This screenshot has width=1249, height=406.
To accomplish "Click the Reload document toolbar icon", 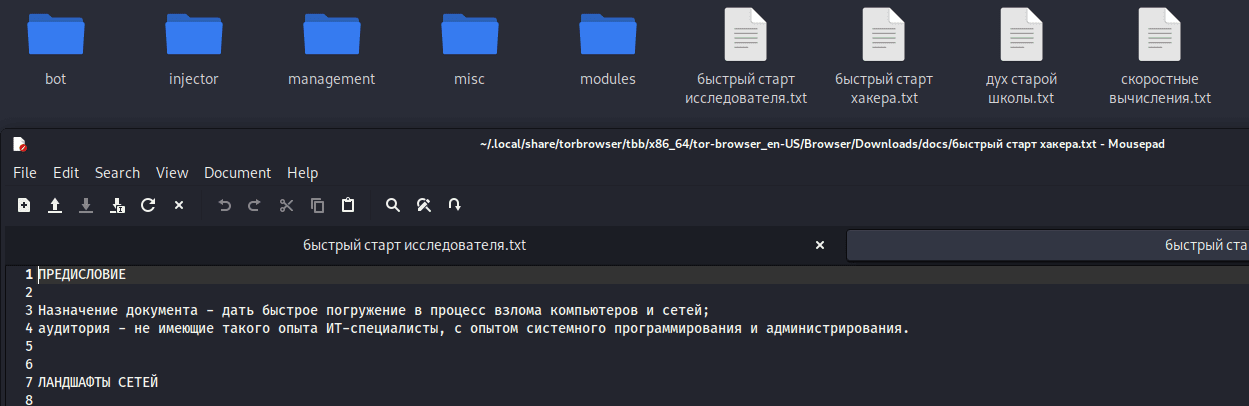I will [x=148, y=205].
